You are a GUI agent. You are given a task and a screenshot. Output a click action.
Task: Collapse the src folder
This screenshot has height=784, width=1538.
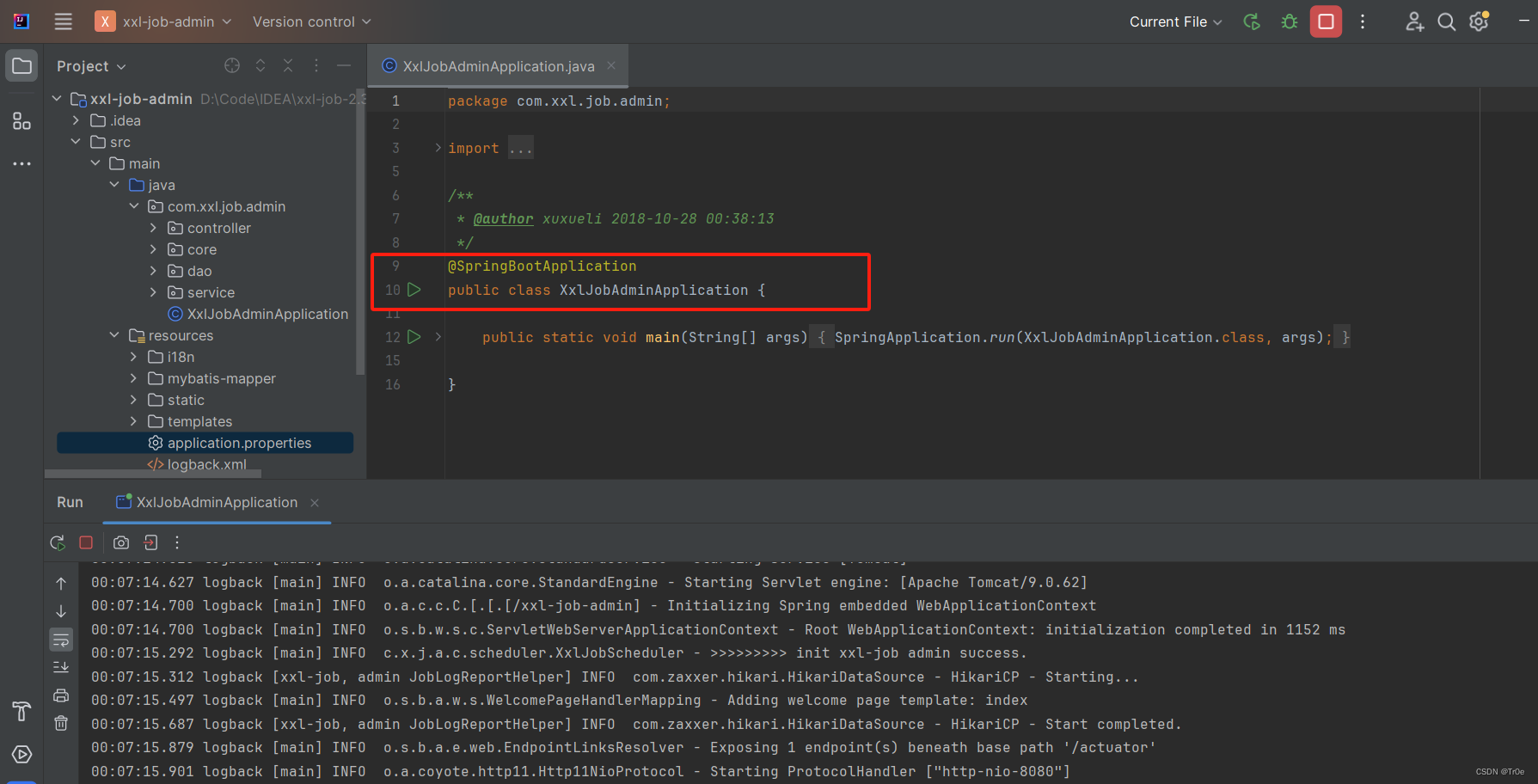(x=76, y=142)
